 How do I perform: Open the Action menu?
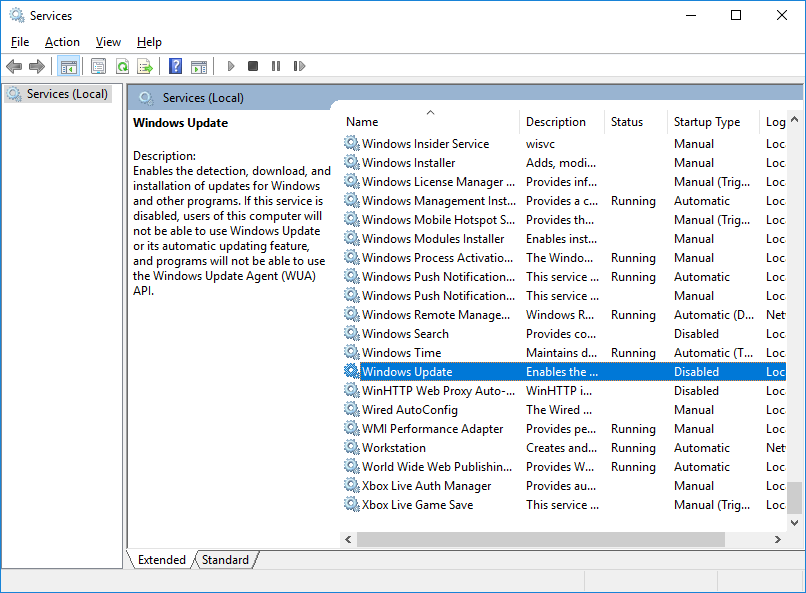click(62, 42)
